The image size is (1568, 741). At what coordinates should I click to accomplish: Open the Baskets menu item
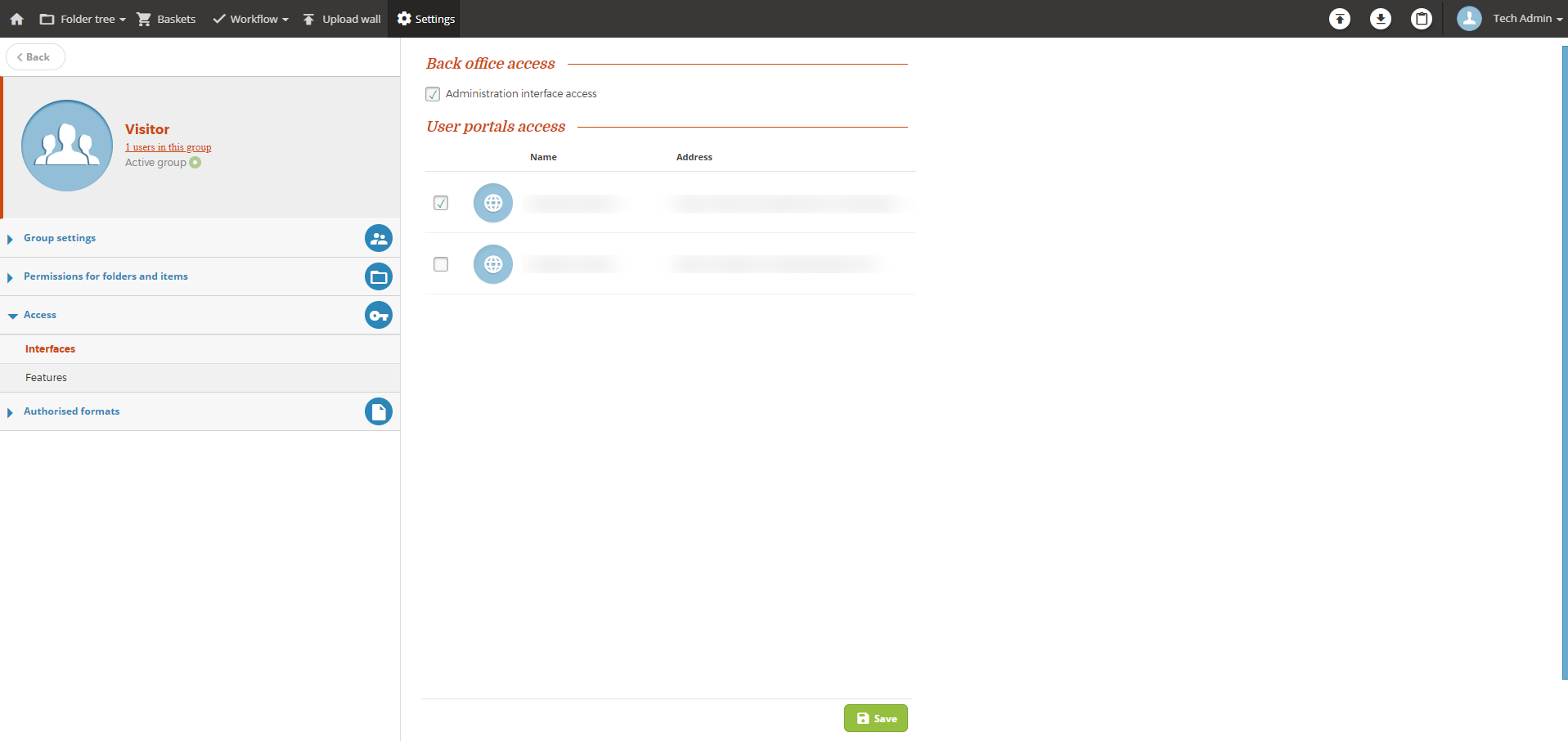pos(167,19)
